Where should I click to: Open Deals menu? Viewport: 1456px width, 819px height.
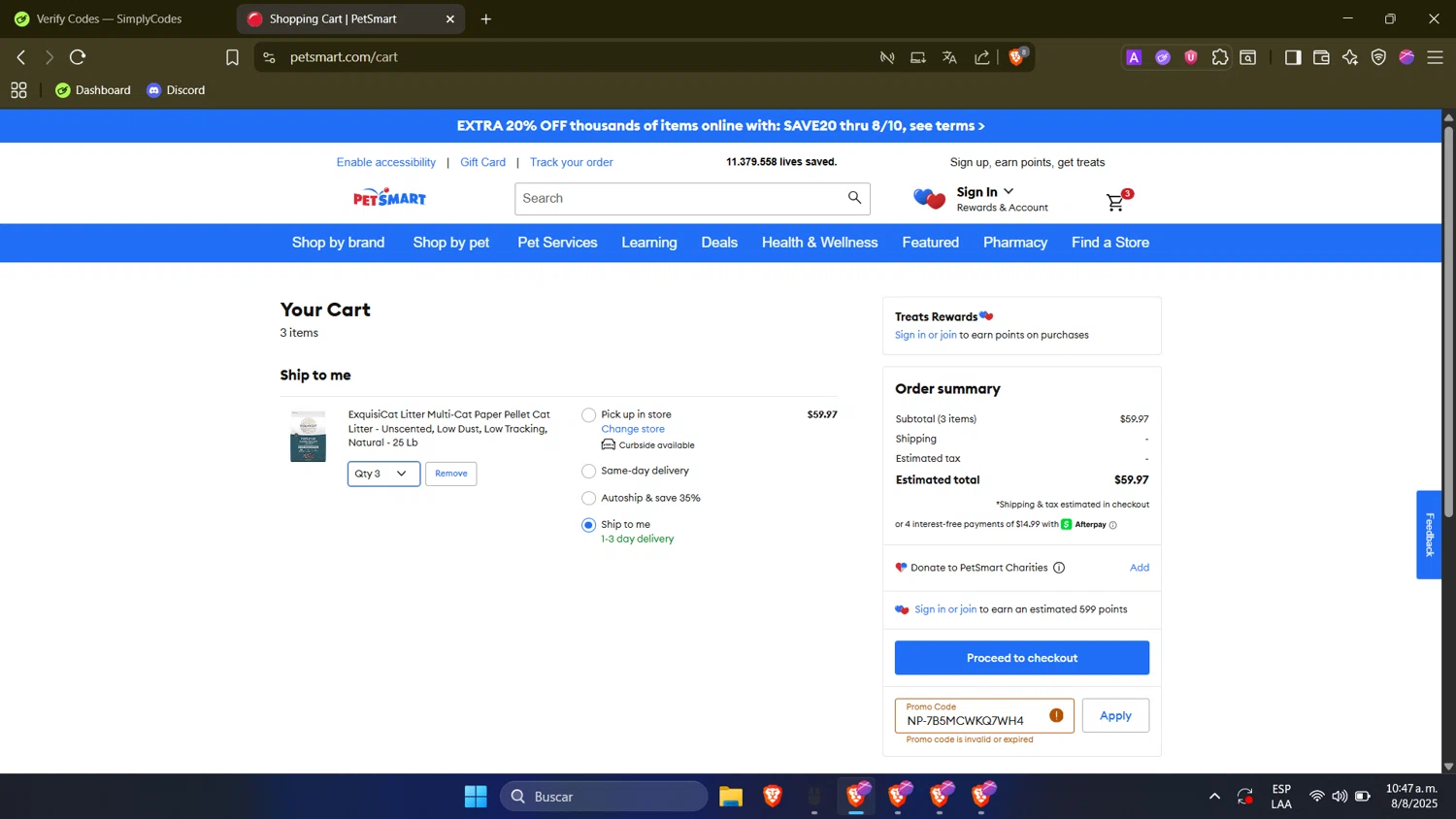pyautogui.click(x=719, y=243)
